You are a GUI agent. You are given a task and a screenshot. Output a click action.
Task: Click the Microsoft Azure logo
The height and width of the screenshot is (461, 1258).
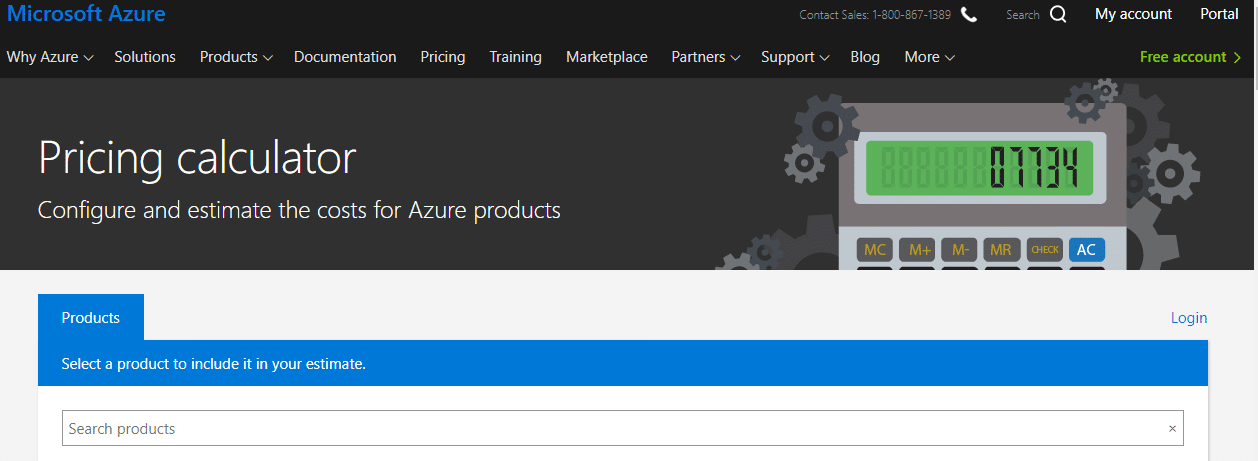(86, 14)
